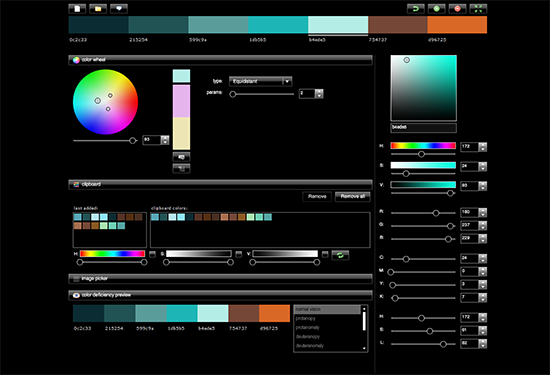Click the speech bubble comment icon
Screen dimensions: 550x375
(119, 9)
